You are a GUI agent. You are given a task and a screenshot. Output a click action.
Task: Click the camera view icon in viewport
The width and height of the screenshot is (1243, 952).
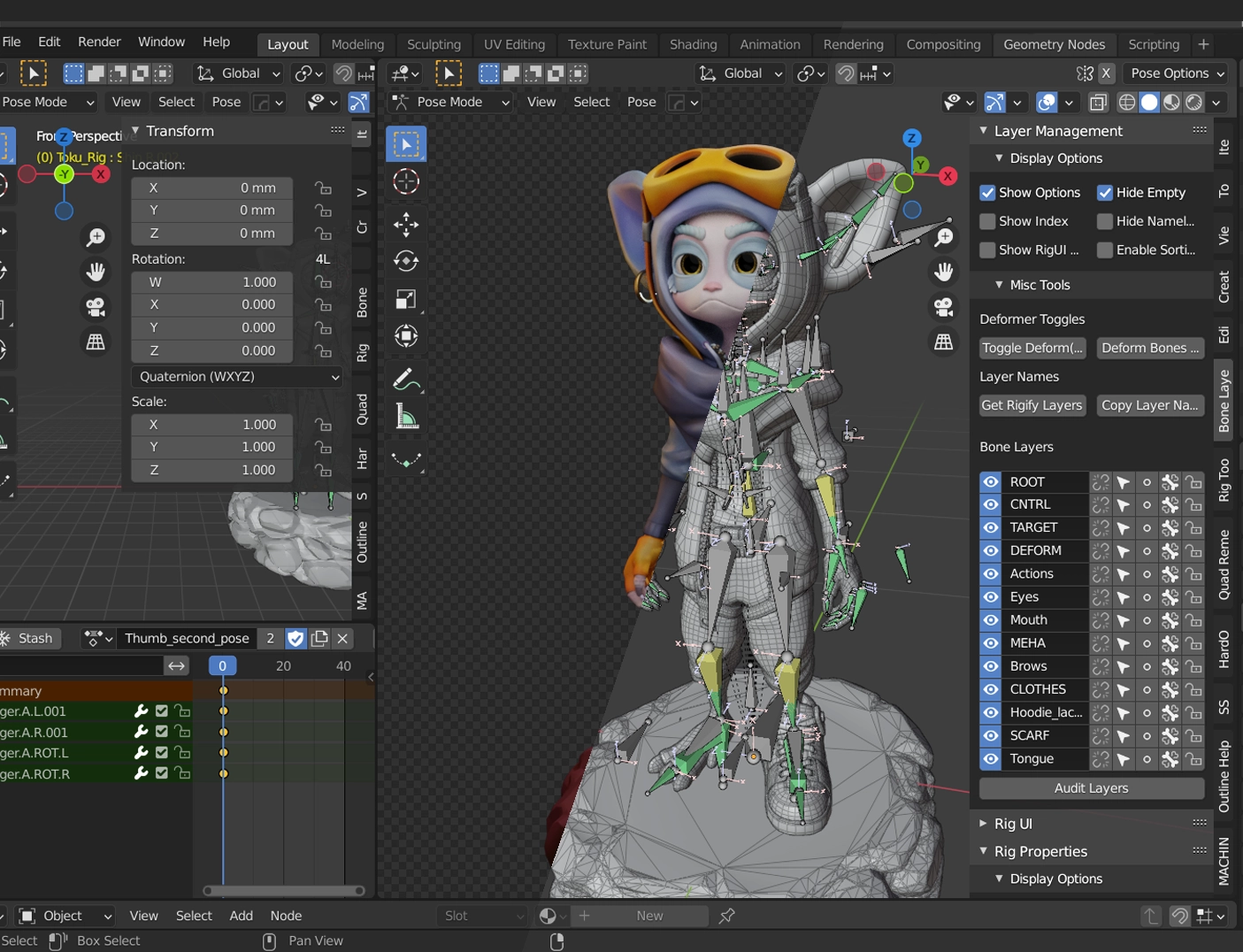point(944,307)
